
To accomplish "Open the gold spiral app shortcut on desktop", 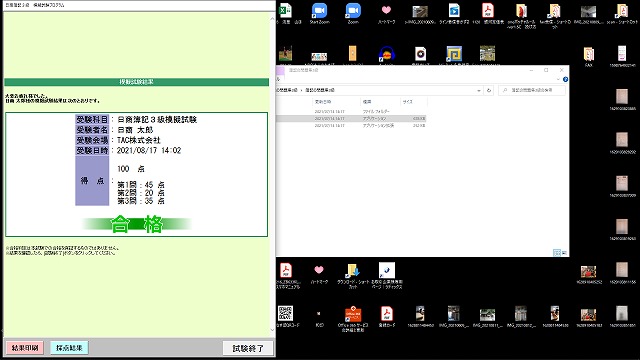I will coord(454,54).
